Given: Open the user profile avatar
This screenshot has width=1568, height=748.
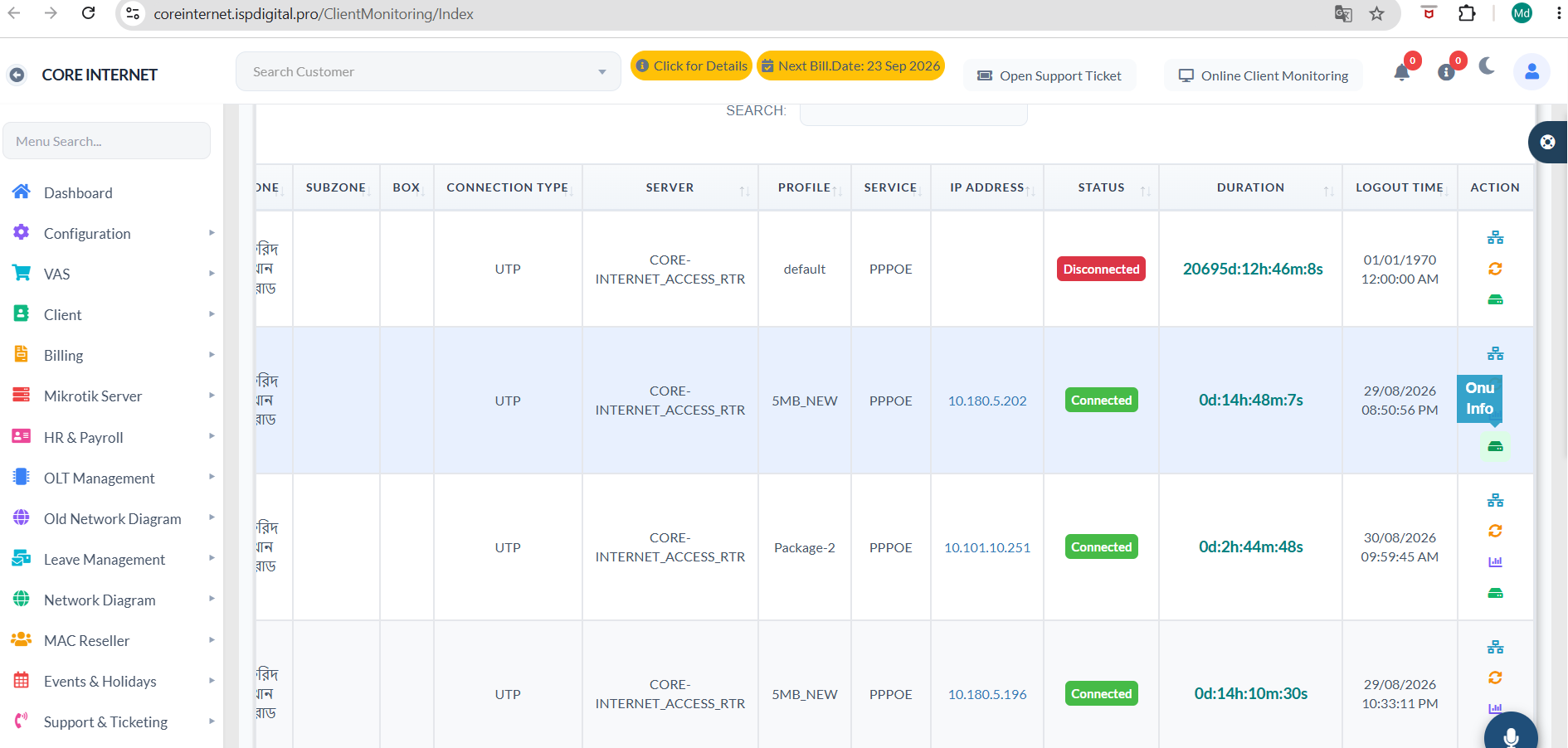Looking at the screenshot, I should pos(1532,72).
